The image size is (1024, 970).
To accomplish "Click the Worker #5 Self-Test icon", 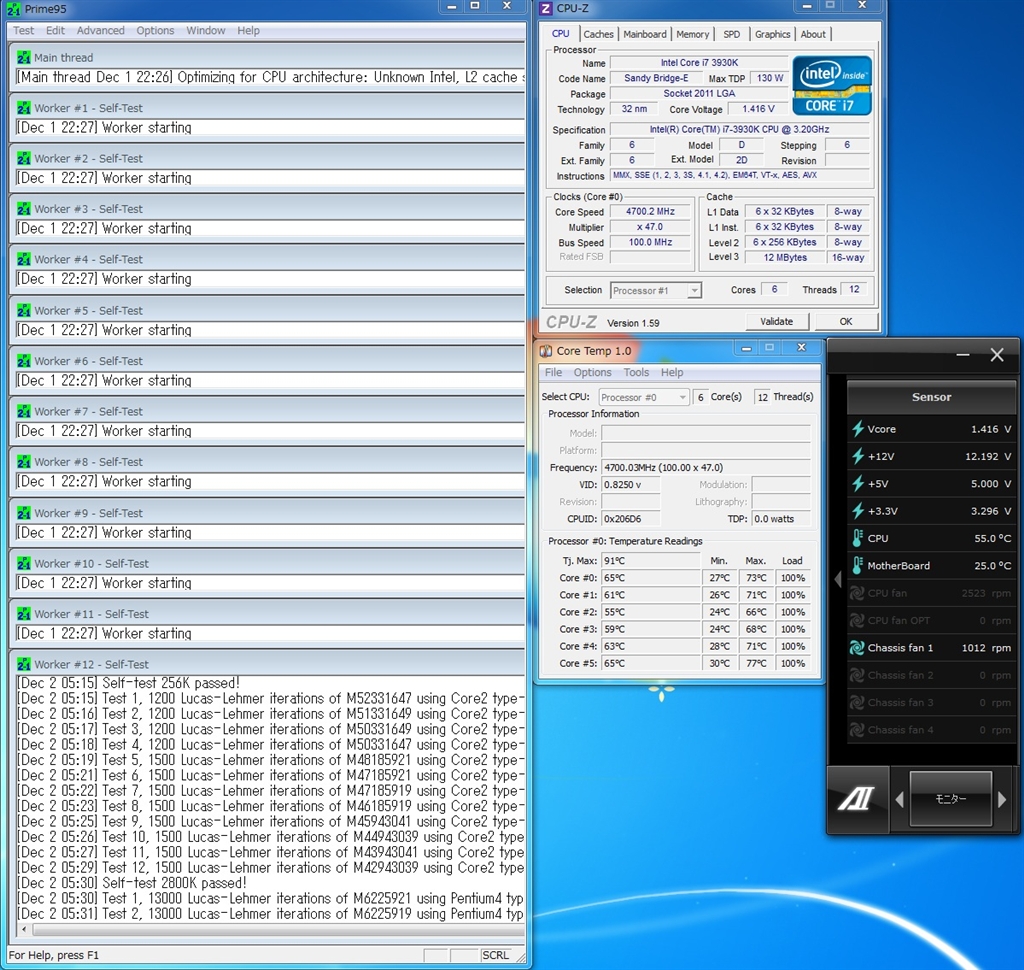I will 24,310.
